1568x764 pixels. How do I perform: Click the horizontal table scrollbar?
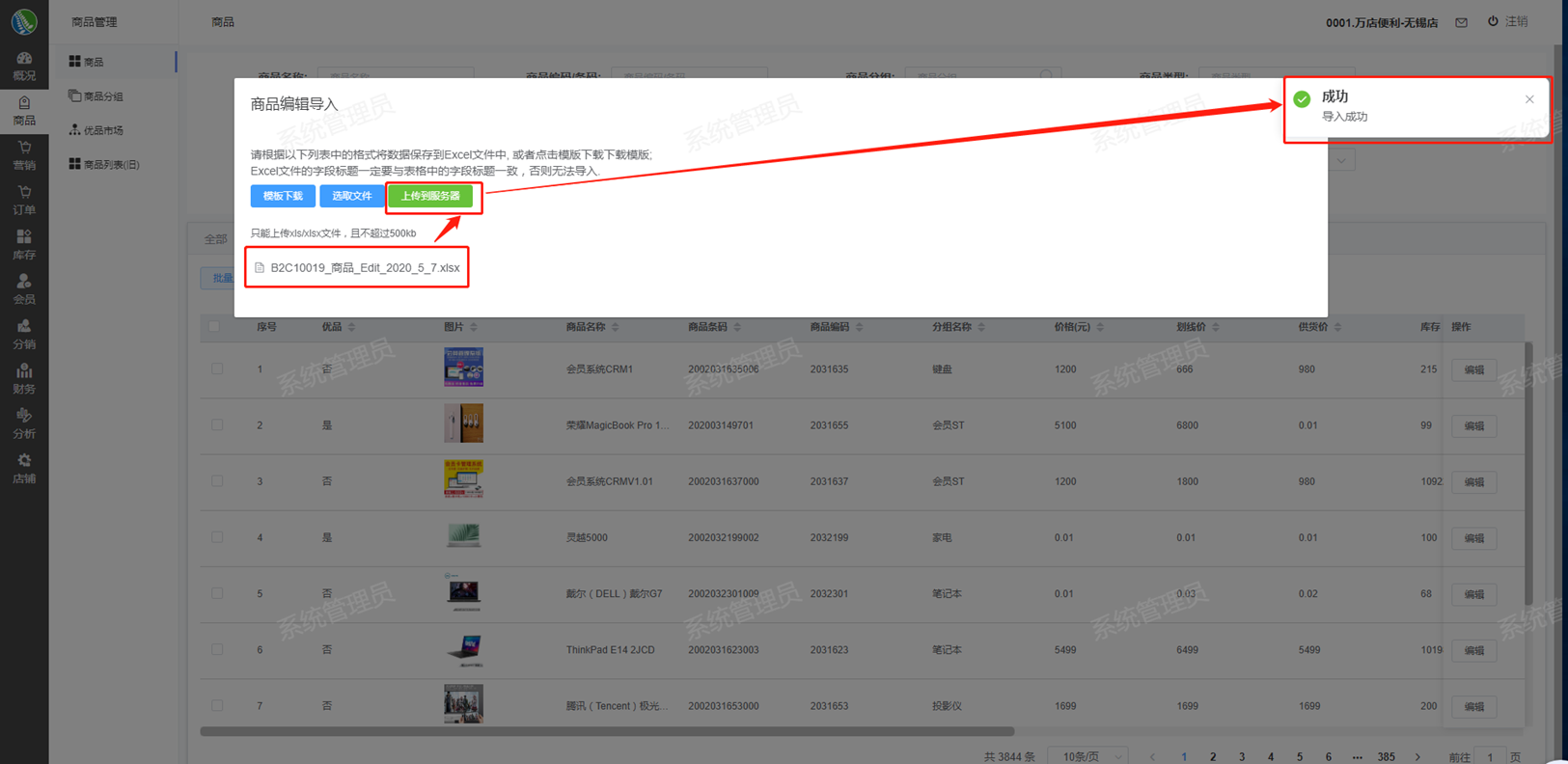607,731
